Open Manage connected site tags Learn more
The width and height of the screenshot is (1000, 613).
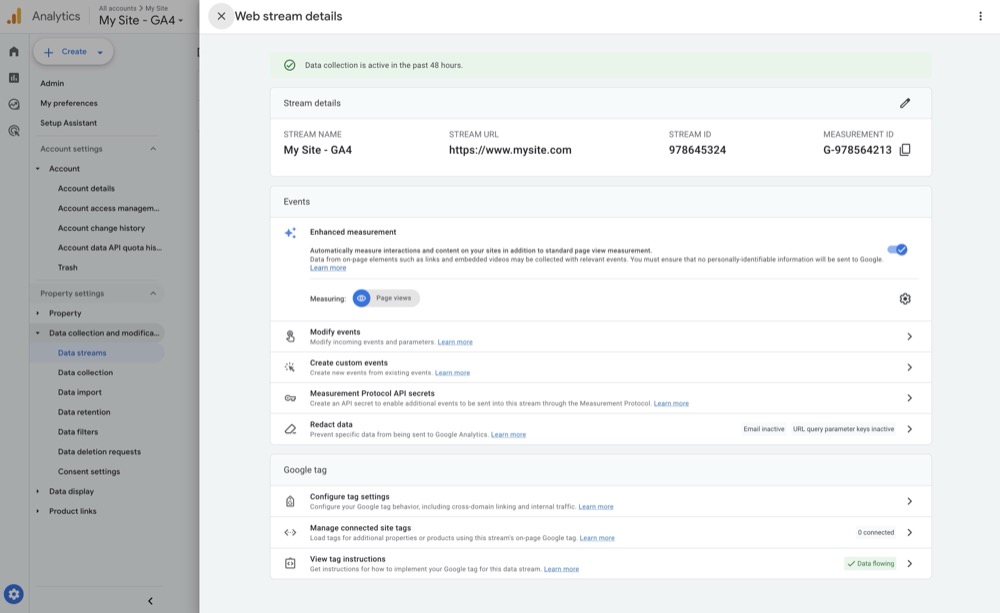click(597, 538)
